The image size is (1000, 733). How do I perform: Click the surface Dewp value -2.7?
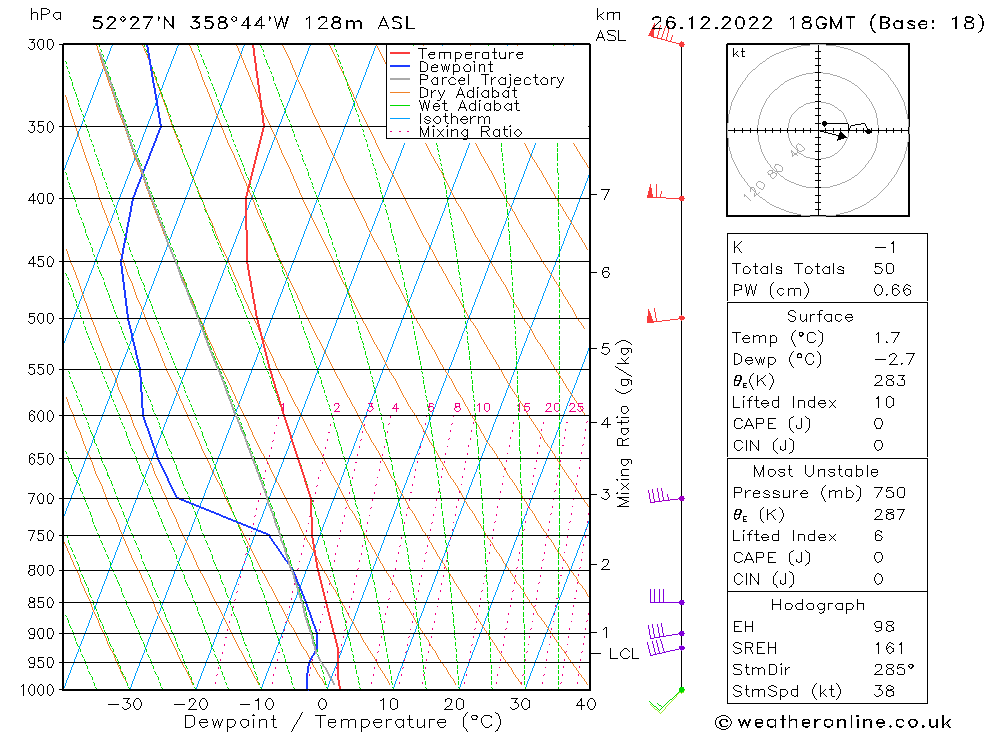(x=895, y=359)
